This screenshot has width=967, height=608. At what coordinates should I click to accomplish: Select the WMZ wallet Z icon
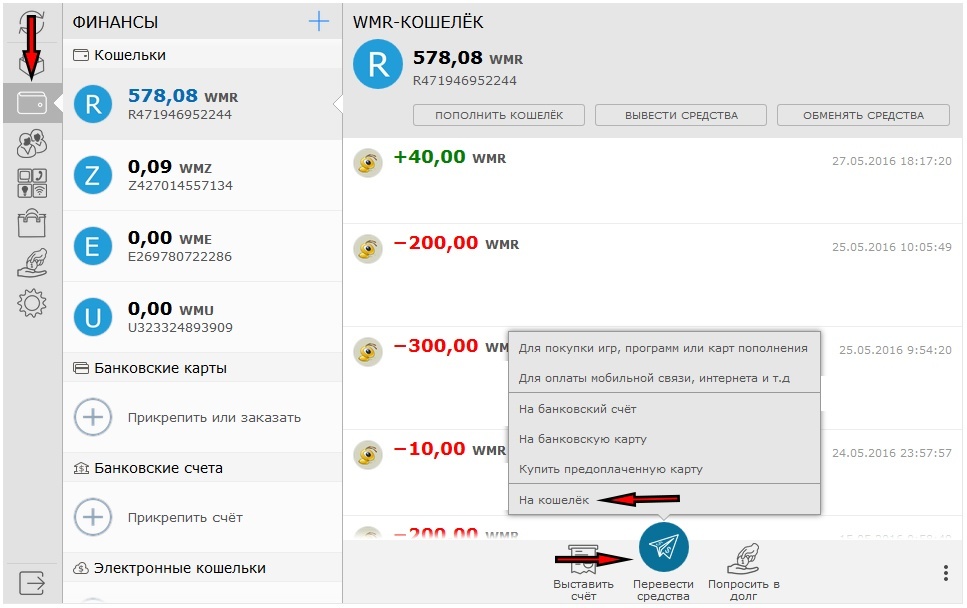click(93, 175)
